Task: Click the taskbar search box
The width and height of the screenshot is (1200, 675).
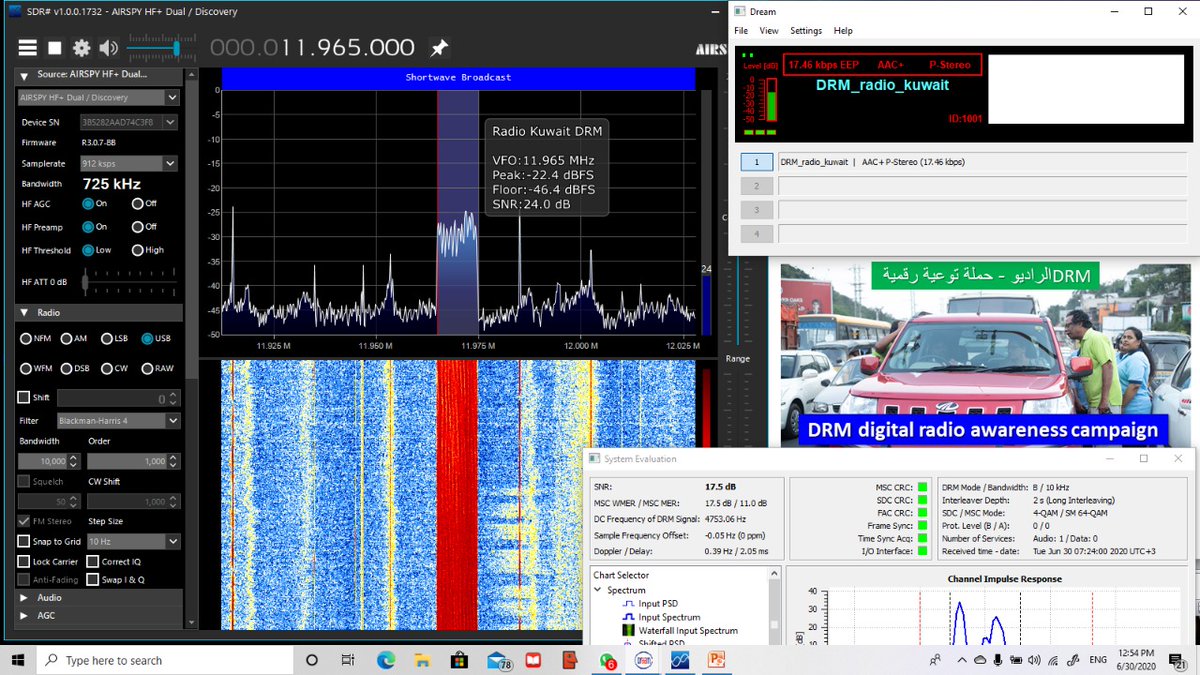Action: 163,660
